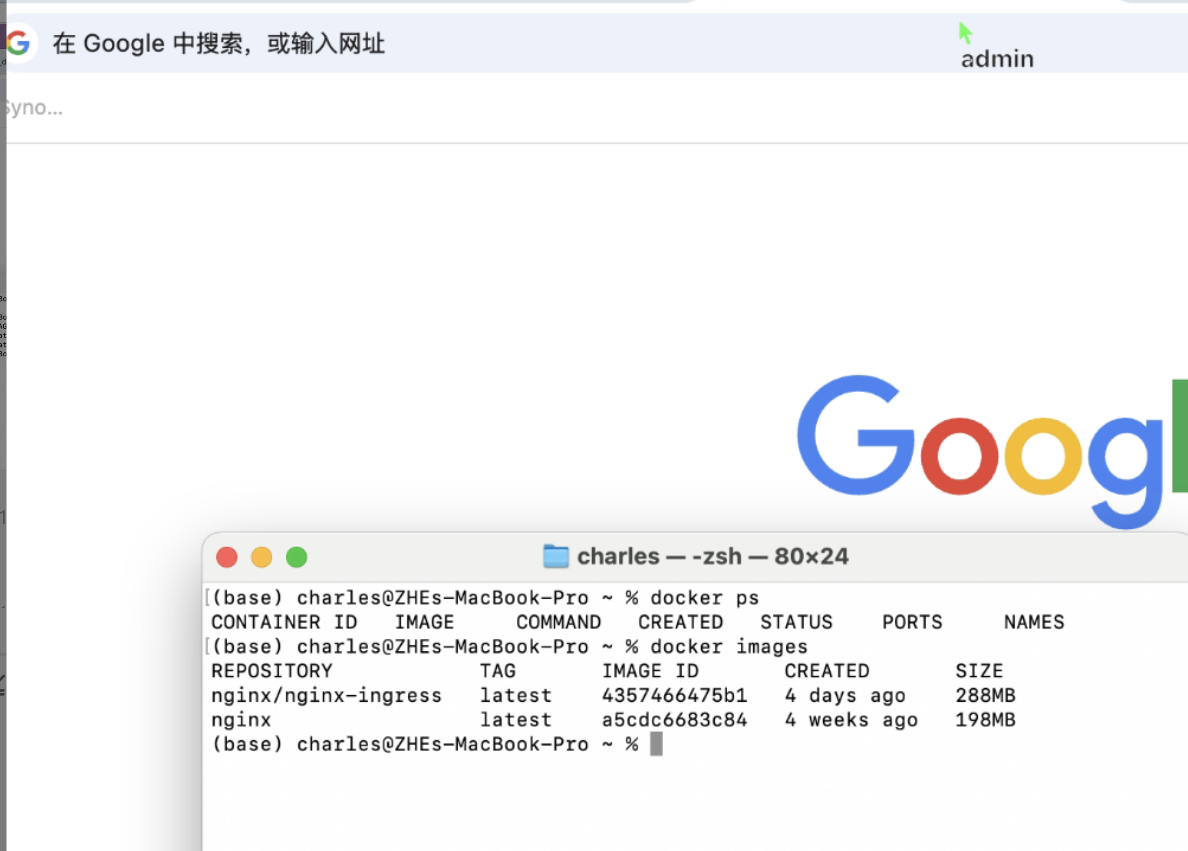
Task: Click the IMAGE ID column header
Action: [x=650, y=671]
